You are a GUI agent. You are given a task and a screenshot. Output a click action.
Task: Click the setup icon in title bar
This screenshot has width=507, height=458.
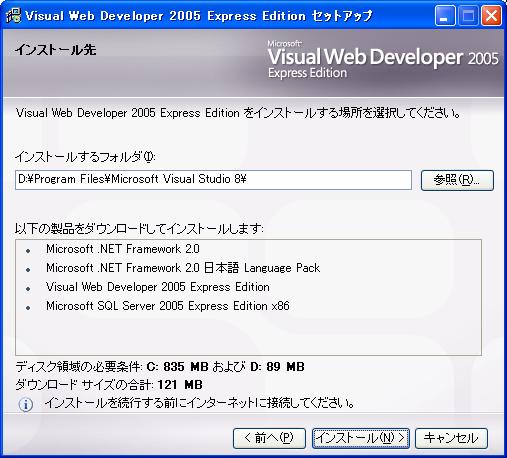[x=13, y=15]
